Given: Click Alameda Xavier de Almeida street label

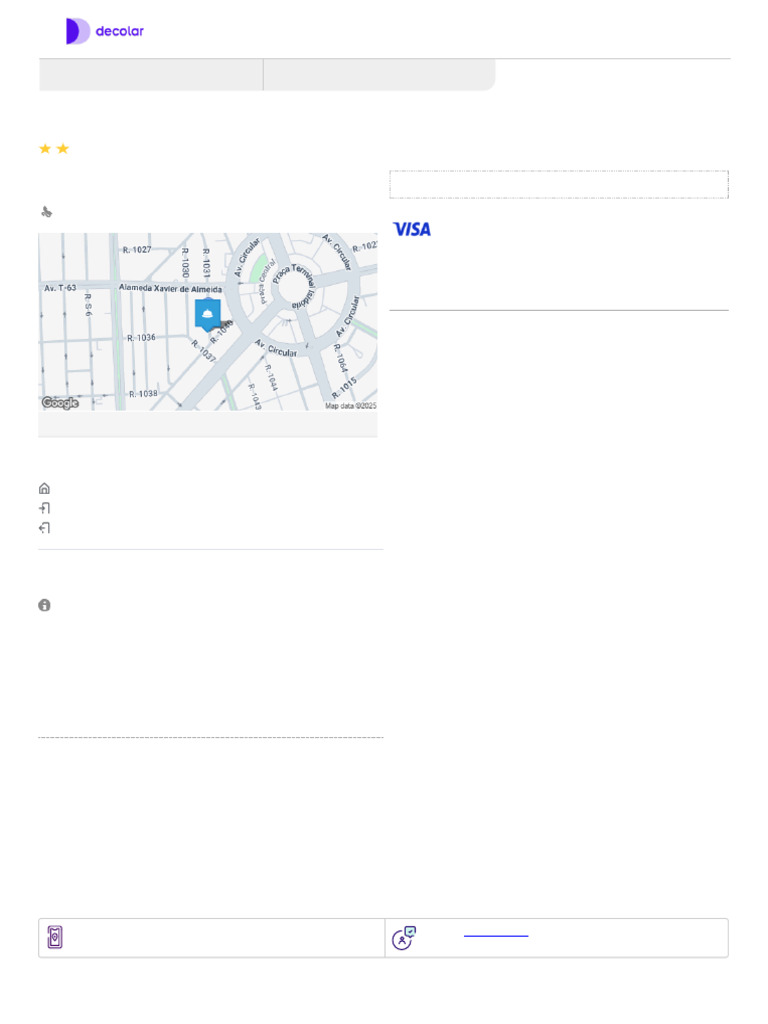Looking at the screenshot, I should tap(170, 288).
